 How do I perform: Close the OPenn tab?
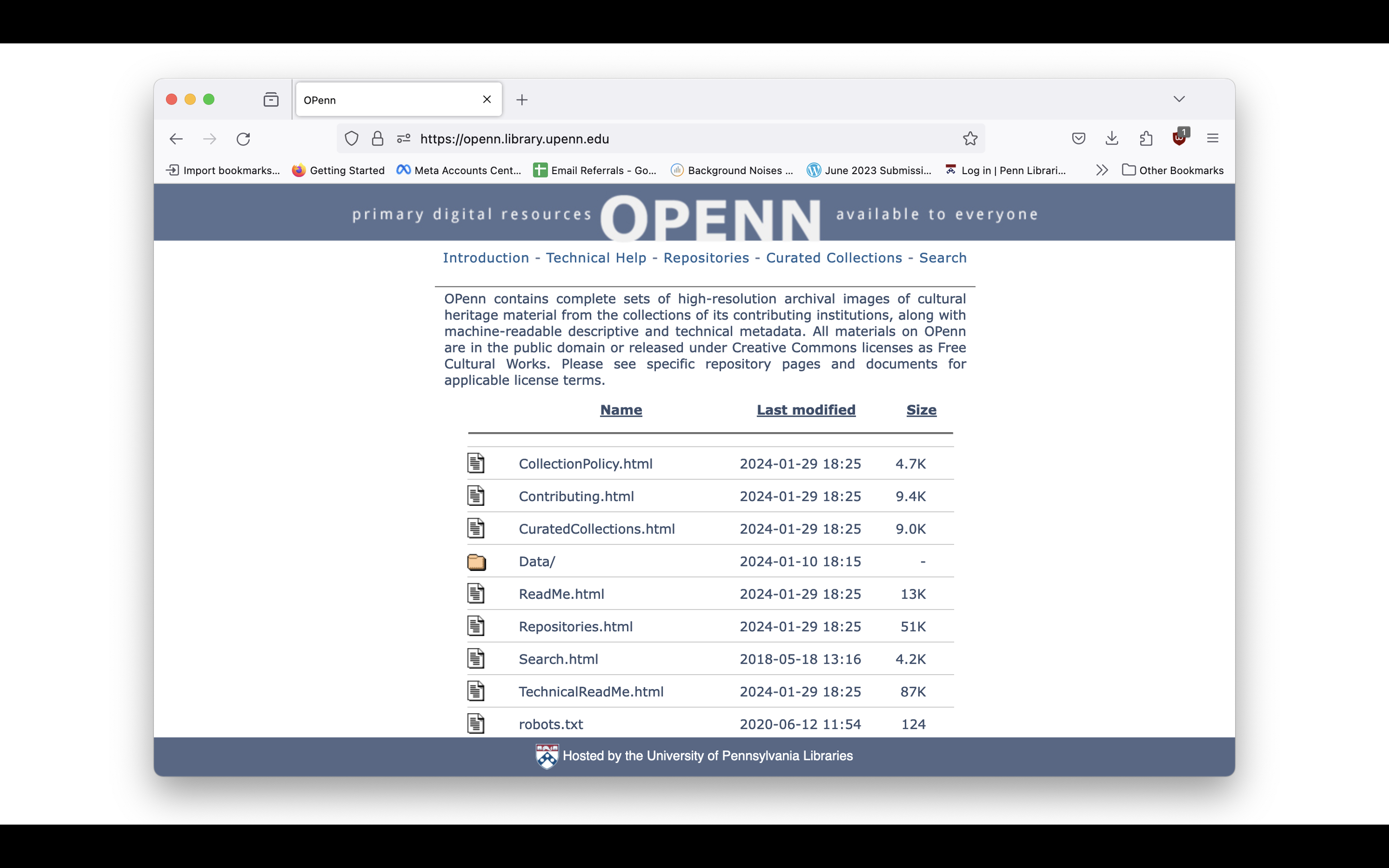tap(487, 99)
